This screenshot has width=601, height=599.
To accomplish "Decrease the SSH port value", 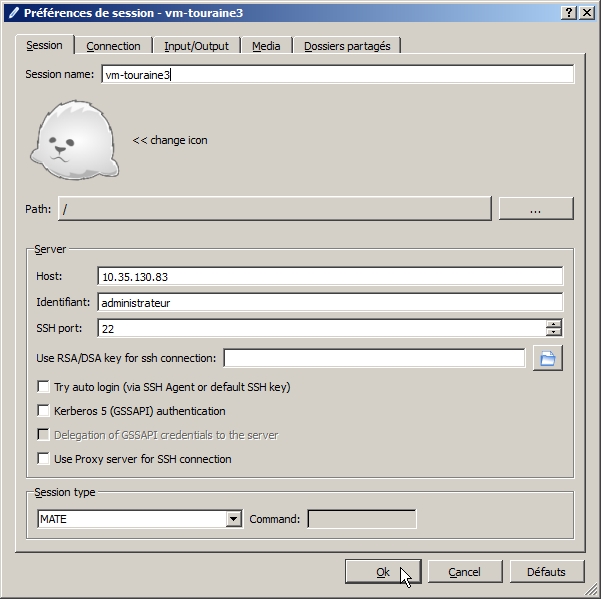I will pyautogui.click(x=554, y=332).
